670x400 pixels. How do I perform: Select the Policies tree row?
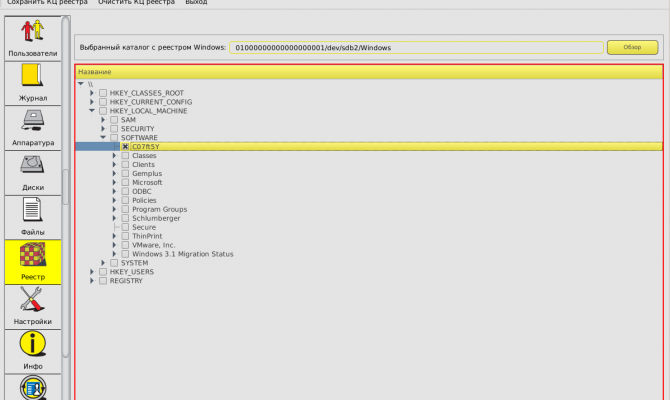pos(369,200)
